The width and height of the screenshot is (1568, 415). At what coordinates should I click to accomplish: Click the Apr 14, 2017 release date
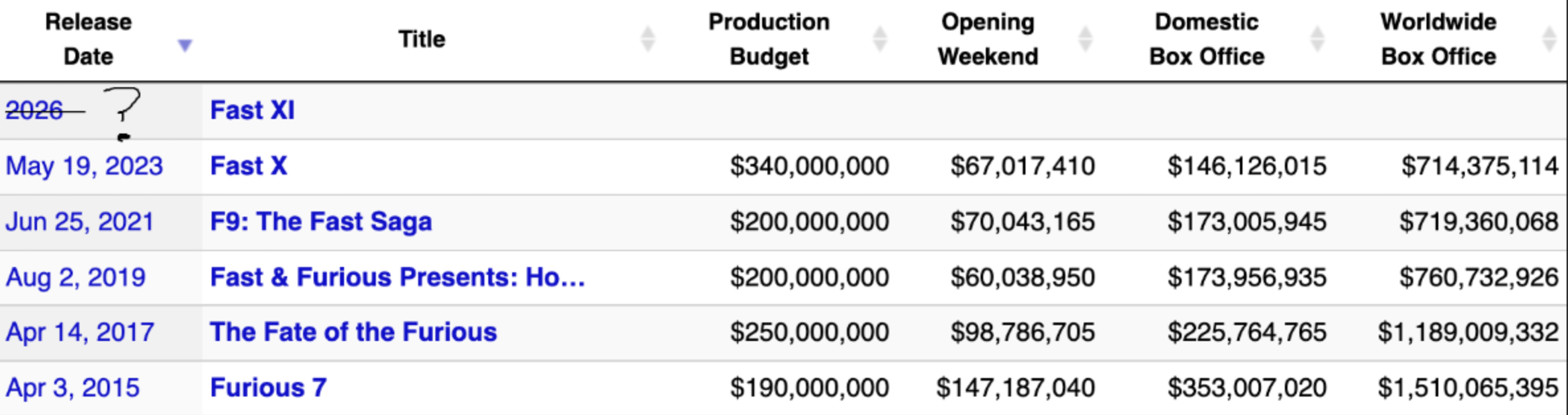tap(80, 332)
